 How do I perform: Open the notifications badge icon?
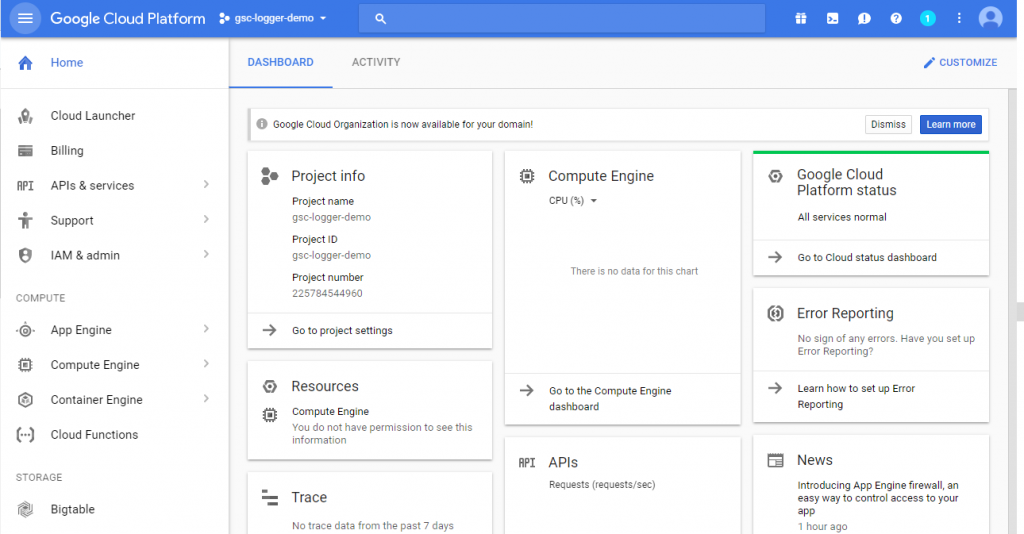point(927,18)
